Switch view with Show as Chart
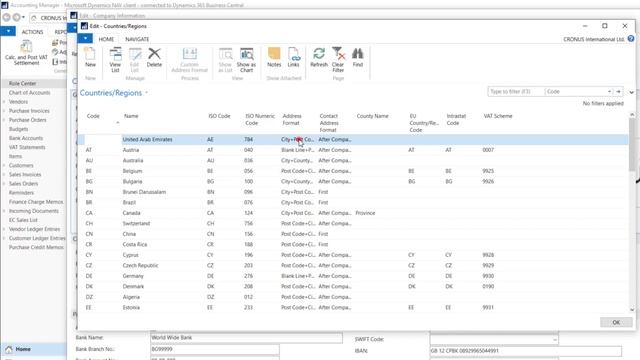640x360 pixels. [x=246, y=60]
